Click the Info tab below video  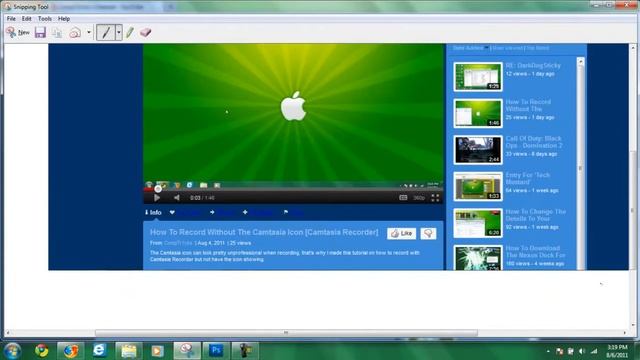pyautogui.click(x=153, y=212)
